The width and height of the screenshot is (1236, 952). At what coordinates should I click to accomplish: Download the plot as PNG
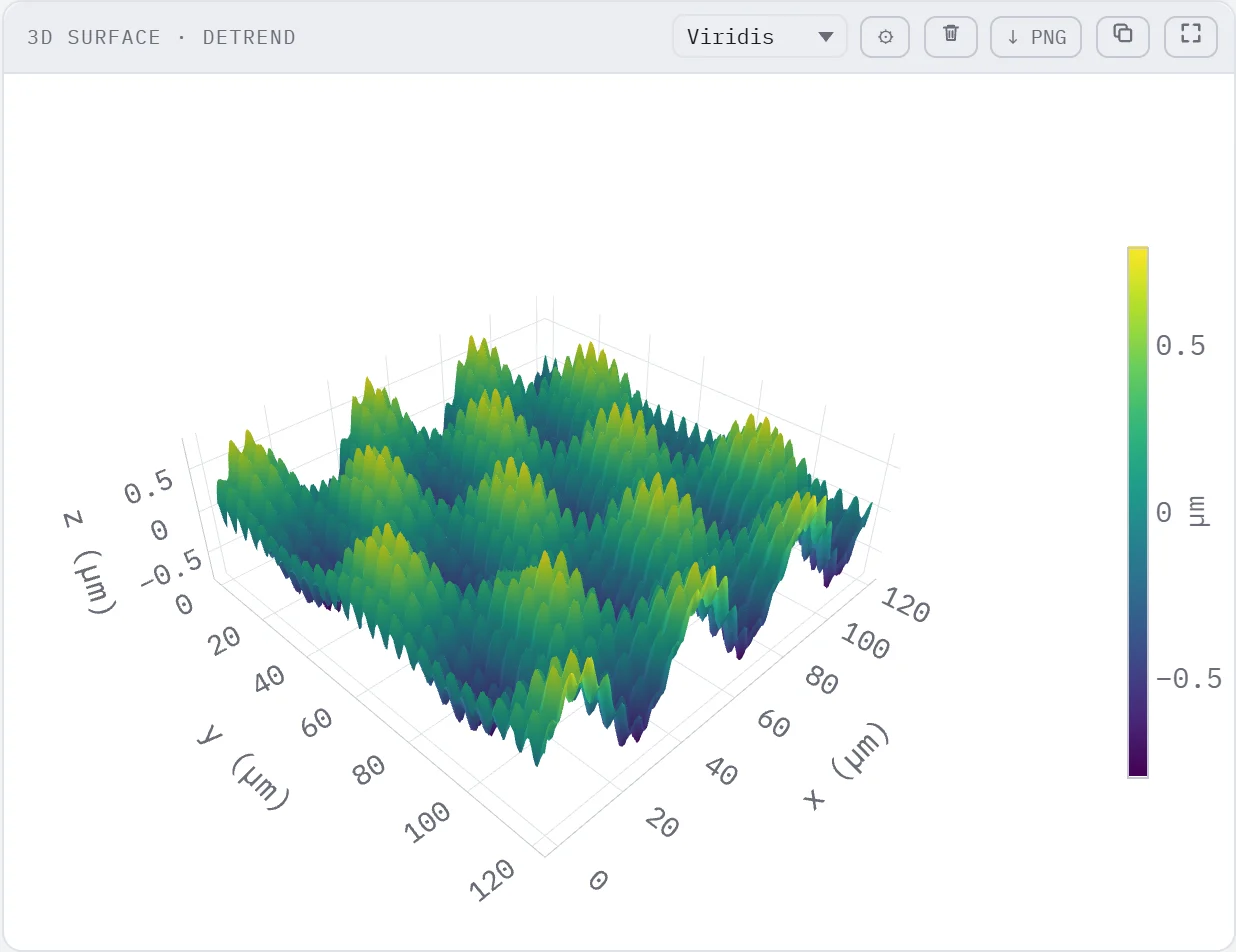coord(1036,37)
